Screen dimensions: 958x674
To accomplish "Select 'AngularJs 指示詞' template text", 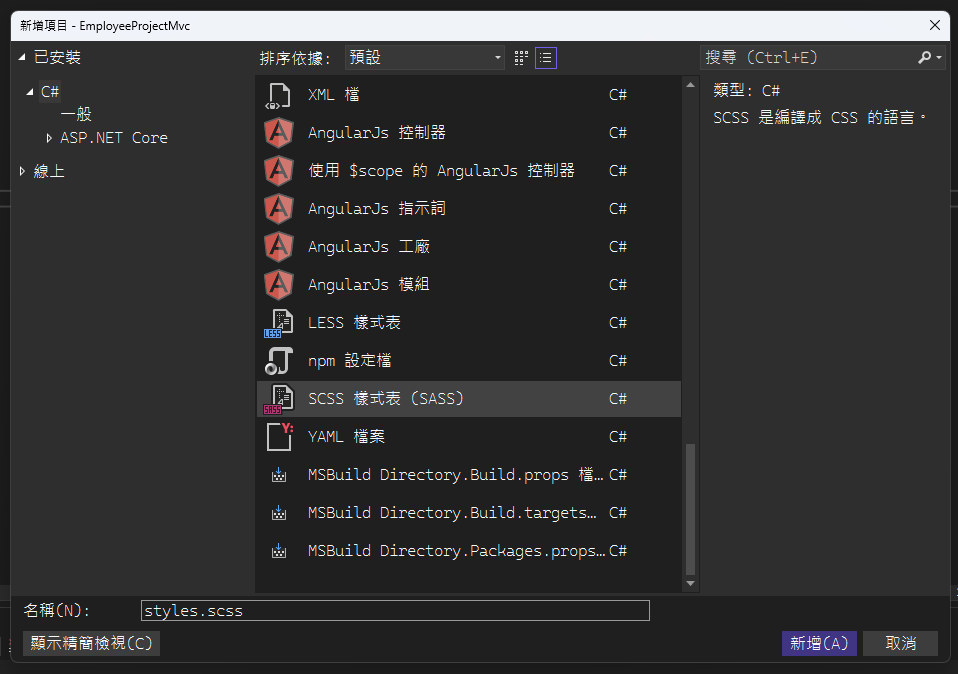I will click(x=377, y=209).
